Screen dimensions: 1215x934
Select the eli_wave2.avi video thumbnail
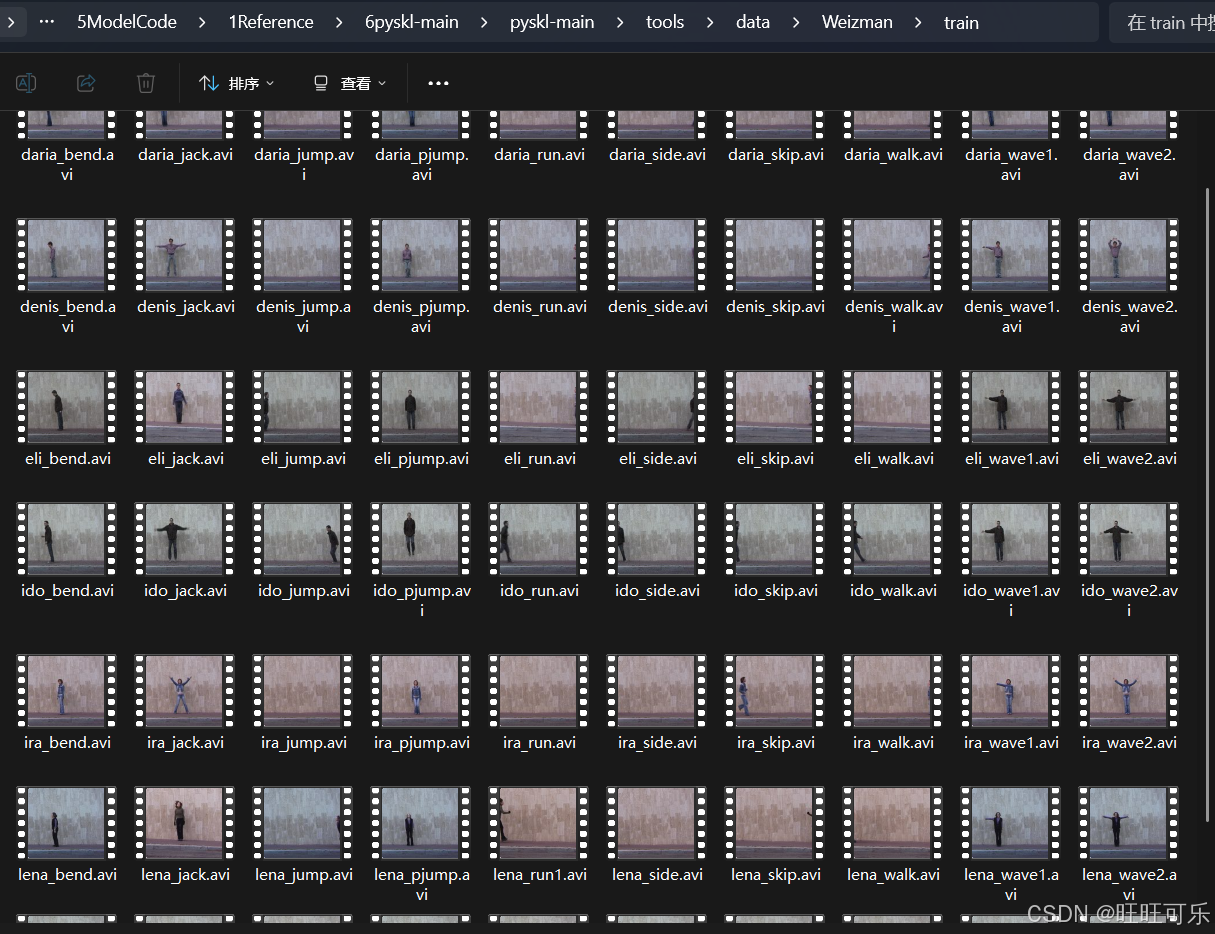1129,407
